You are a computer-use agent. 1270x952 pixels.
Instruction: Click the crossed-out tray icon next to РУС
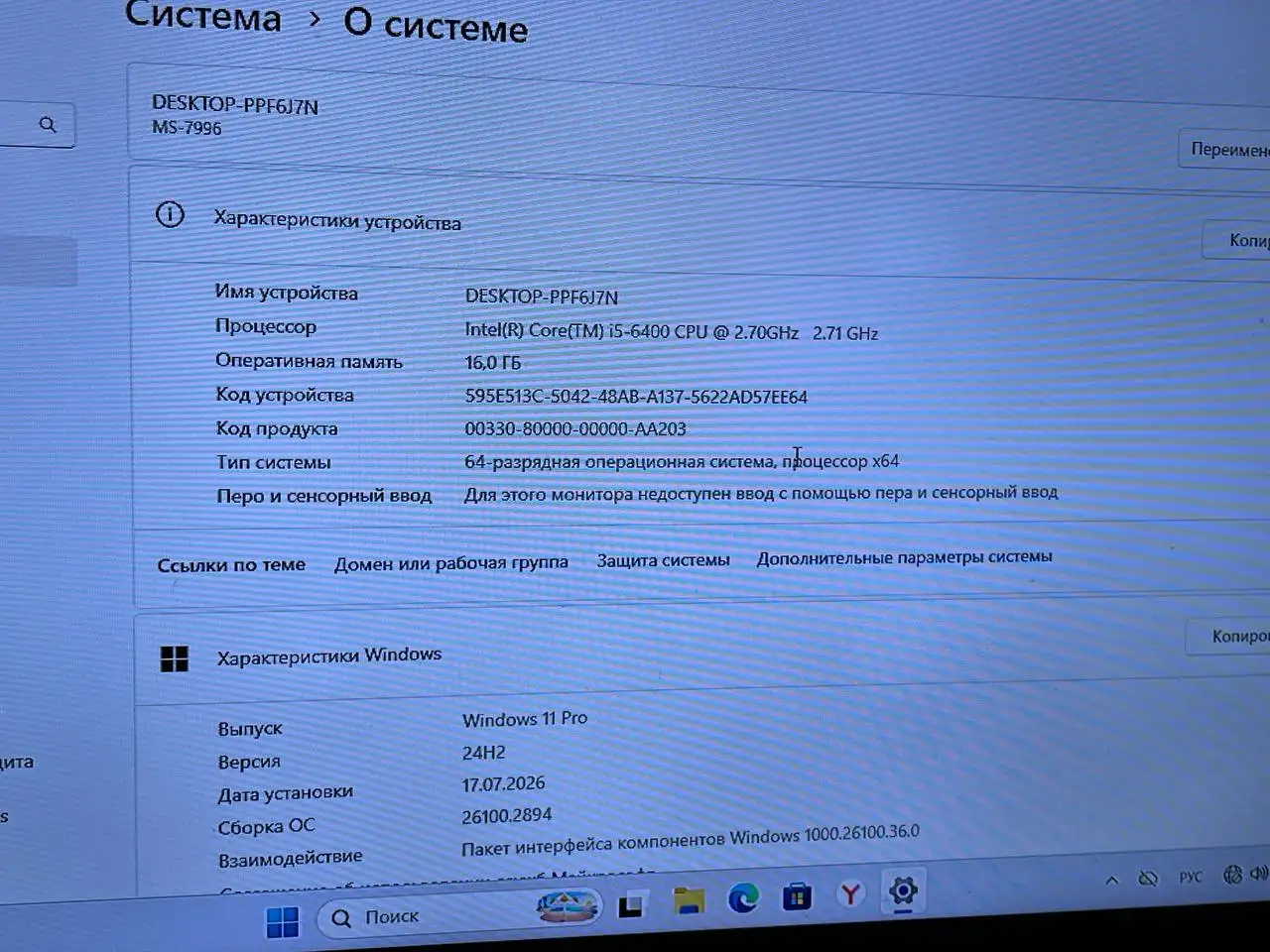coord(1148,879)
